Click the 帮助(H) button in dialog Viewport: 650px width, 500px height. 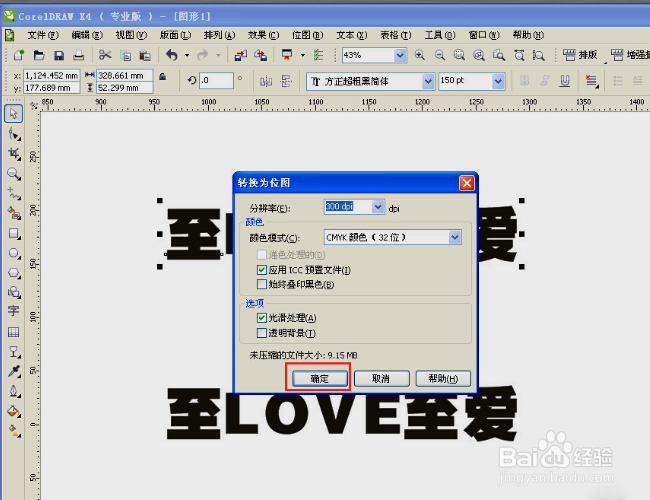point(443,378)
